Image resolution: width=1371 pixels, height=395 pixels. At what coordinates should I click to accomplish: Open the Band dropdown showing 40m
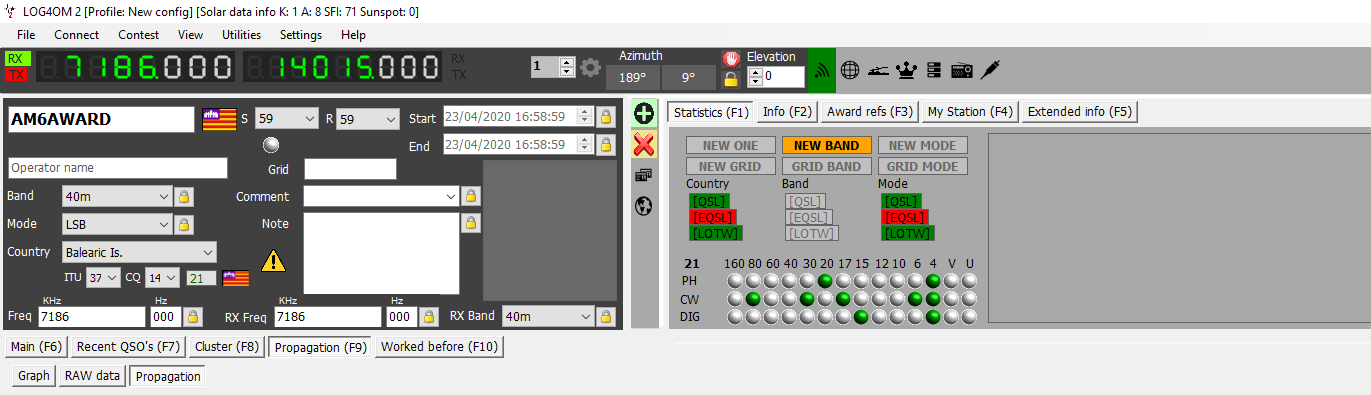coord(117,196)
